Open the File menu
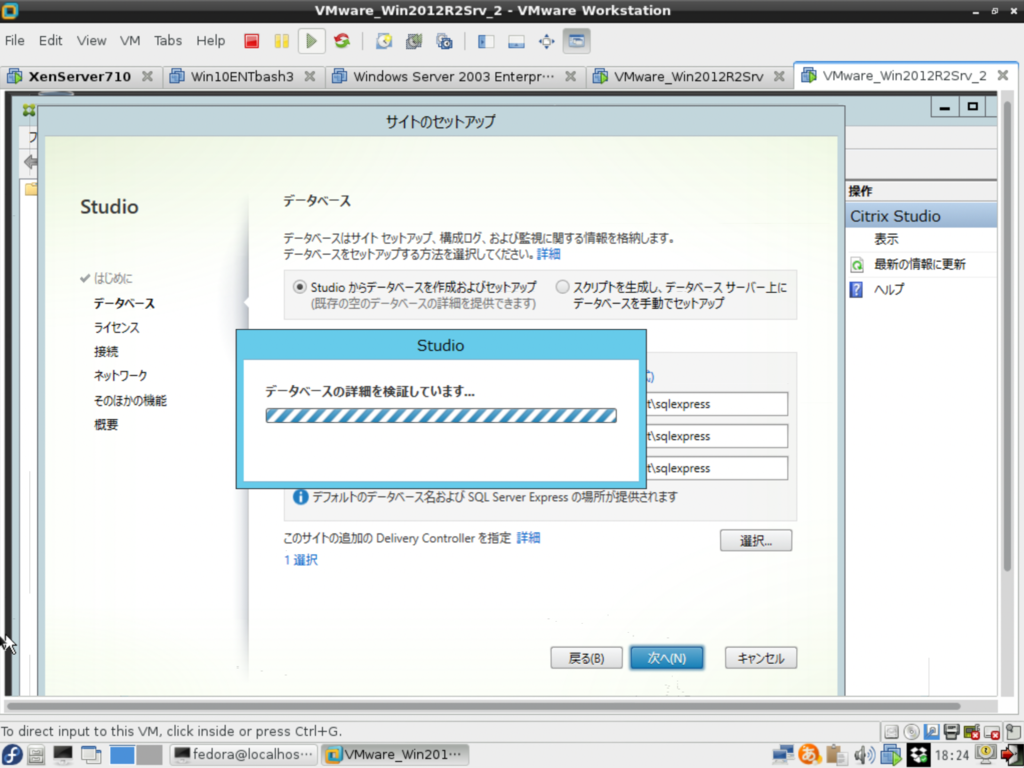 pyautogui.click(x=14, y=40)
